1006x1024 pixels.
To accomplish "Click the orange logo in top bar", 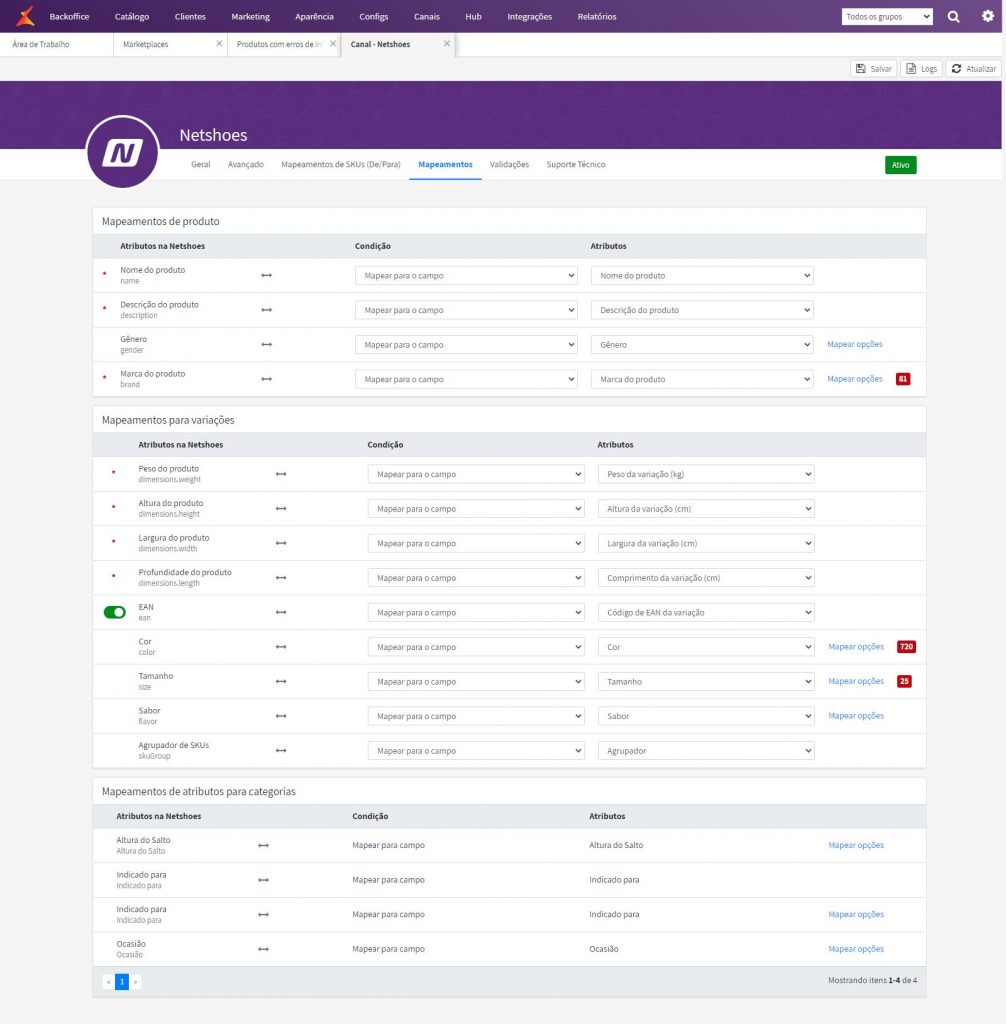I will [x=25, y=16].
